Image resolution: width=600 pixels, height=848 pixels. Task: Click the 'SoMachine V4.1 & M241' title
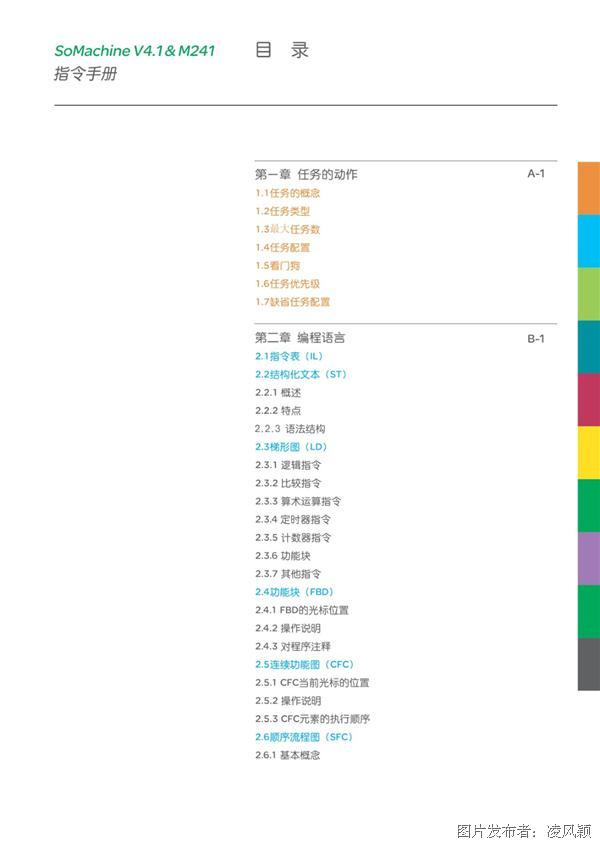[135, 51]
